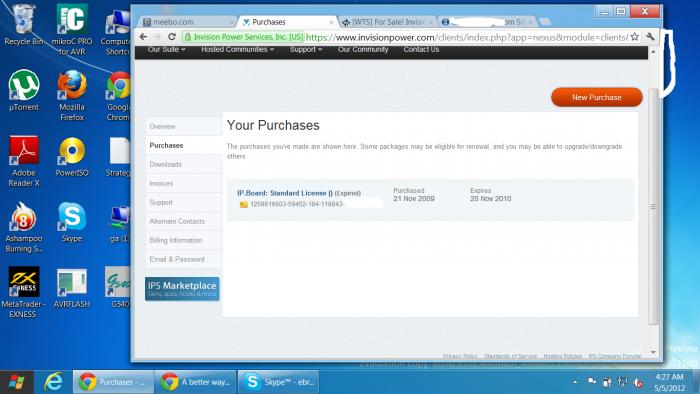Image resolution: width=700 pixels, height=394 pixels.
Task: Open Email & Password sidebar item
Action: point(183,259)
